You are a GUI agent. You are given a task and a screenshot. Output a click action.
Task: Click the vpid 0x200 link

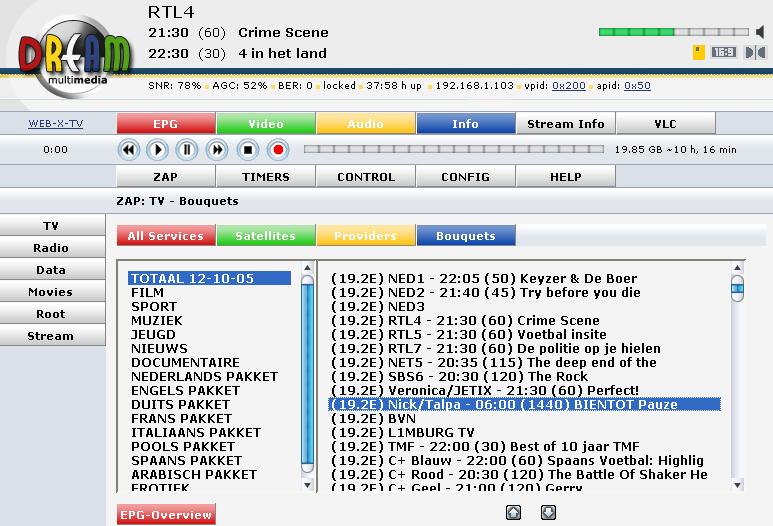click(x=568, y=85)
